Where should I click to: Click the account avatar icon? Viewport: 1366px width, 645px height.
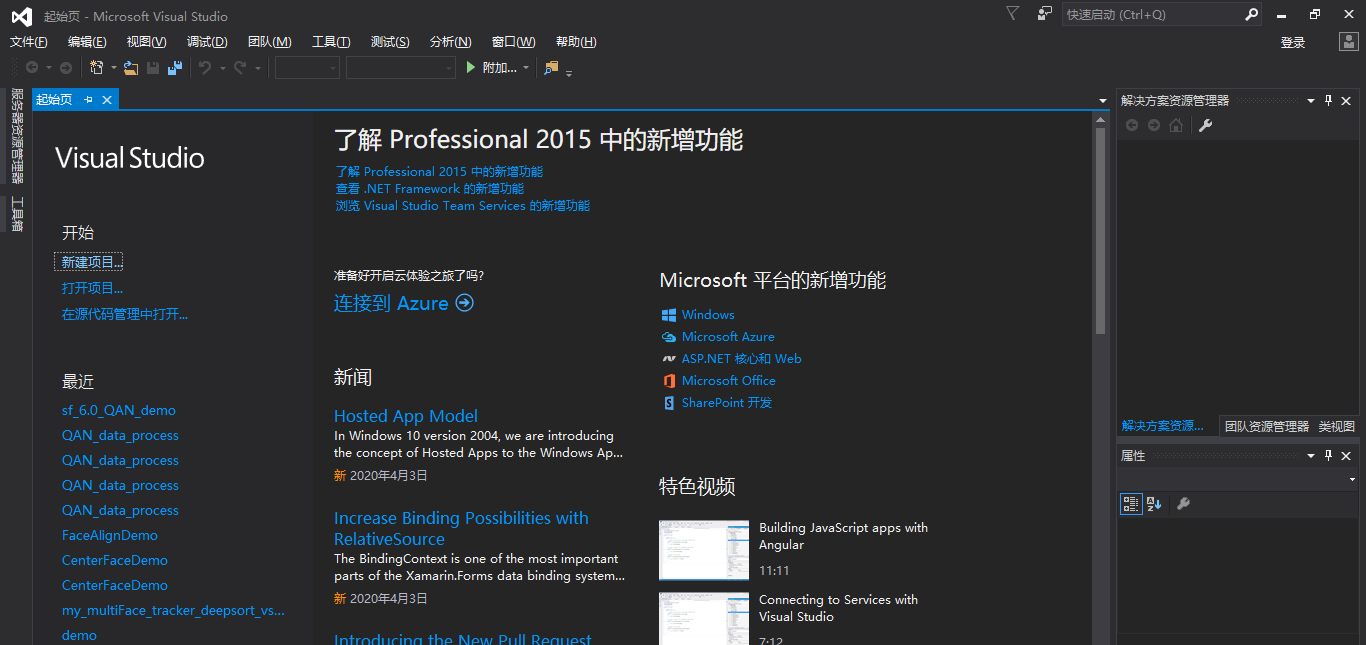click(x=1348, y=42)
